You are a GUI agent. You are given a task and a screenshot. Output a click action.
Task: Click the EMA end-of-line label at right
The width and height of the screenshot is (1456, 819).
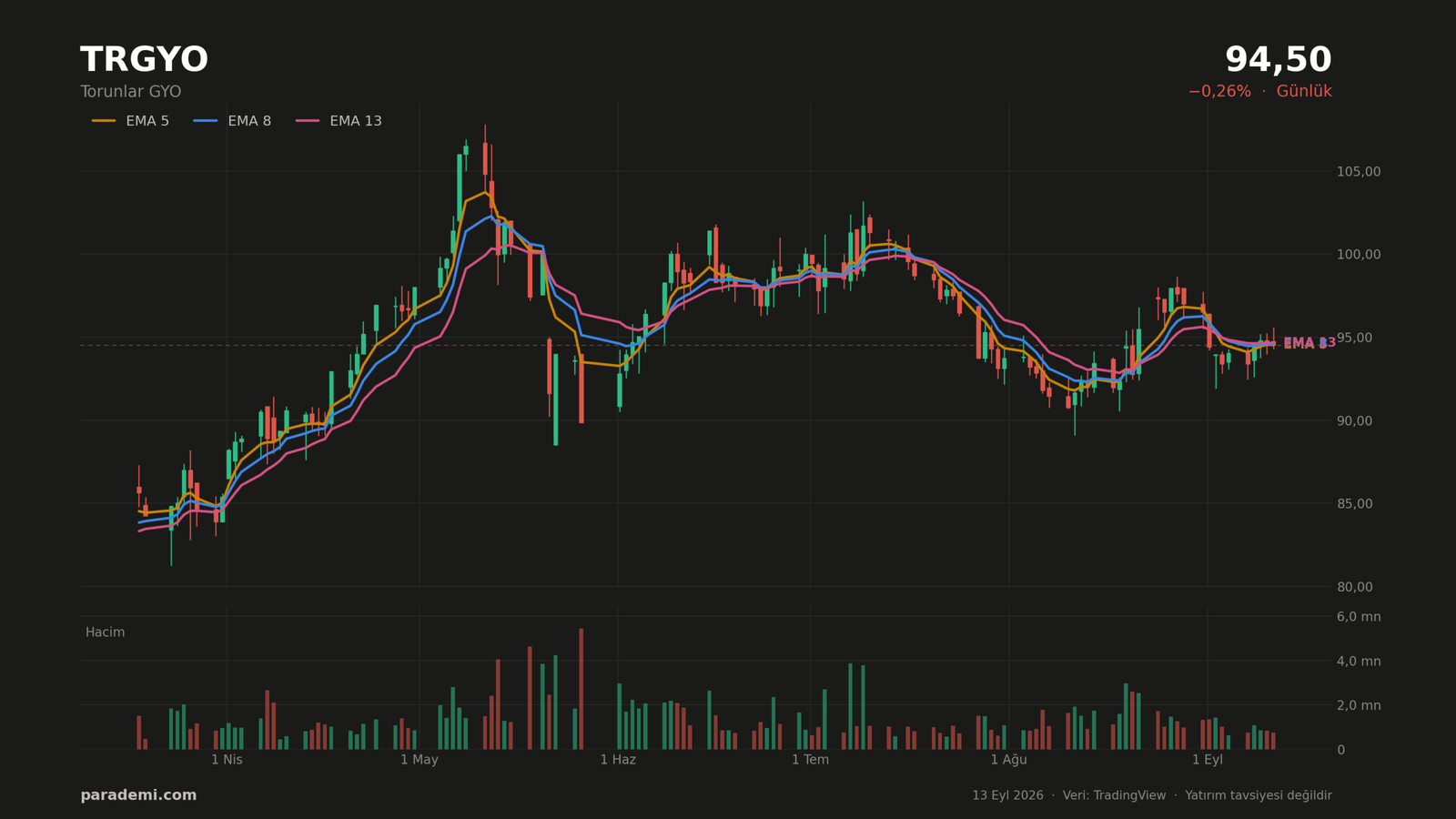tap(1309, 343)
